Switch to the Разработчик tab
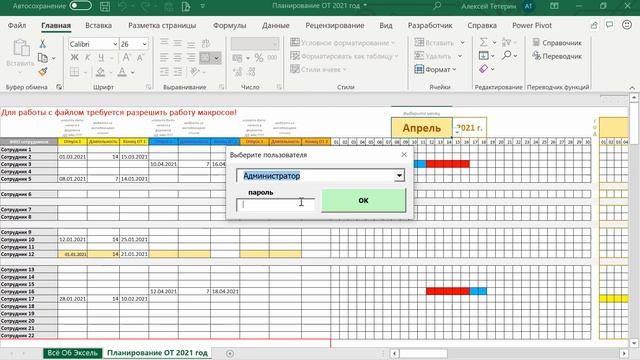 (430, 25)
